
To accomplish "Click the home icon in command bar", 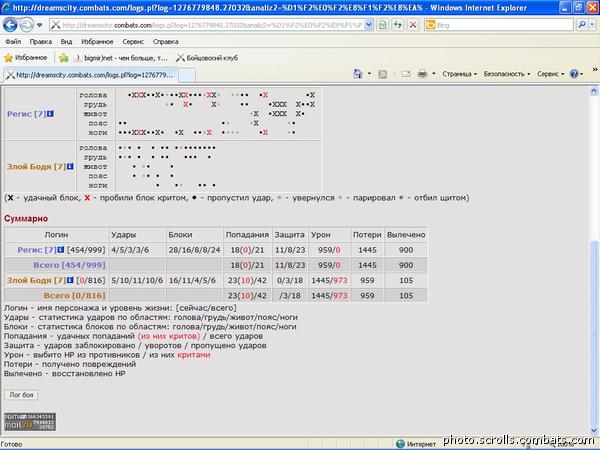I will coord(357,74).
